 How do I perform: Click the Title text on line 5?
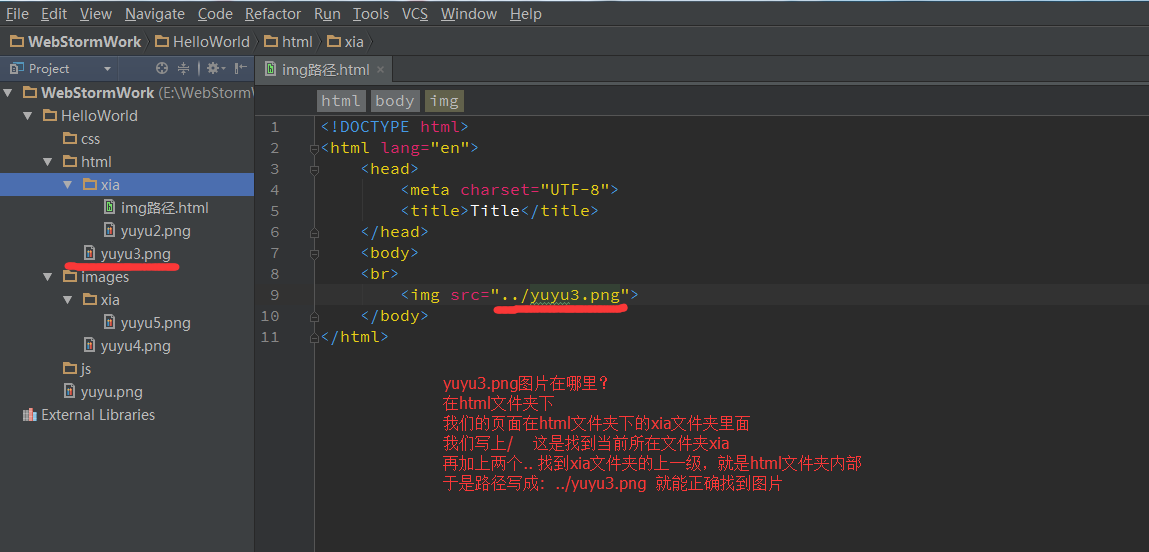point(495,211)
